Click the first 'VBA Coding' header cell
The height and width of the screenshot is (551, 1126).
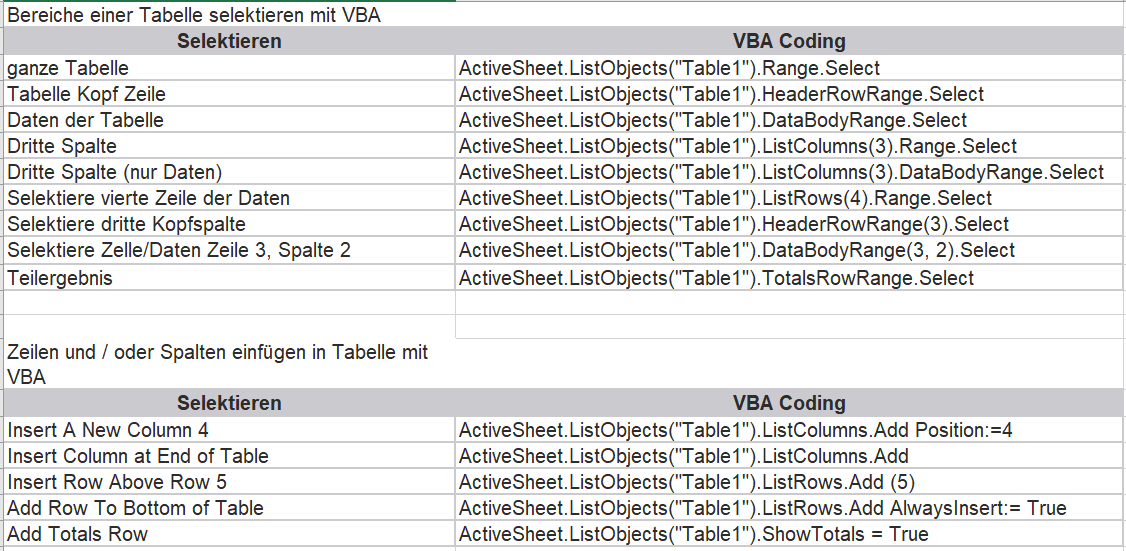pos(789,41)
